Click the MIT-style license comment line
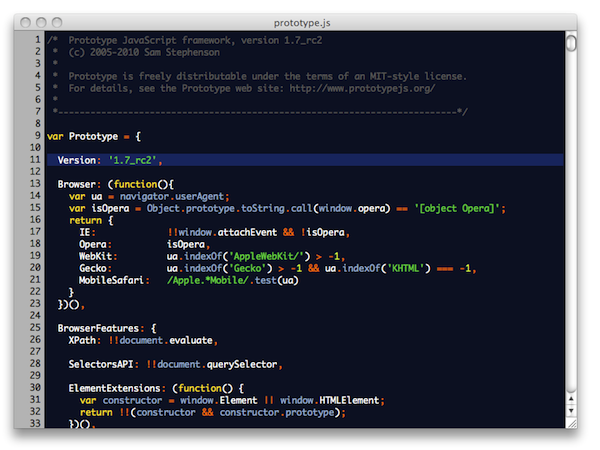This screenshot has height=450, width=600. 260,76
